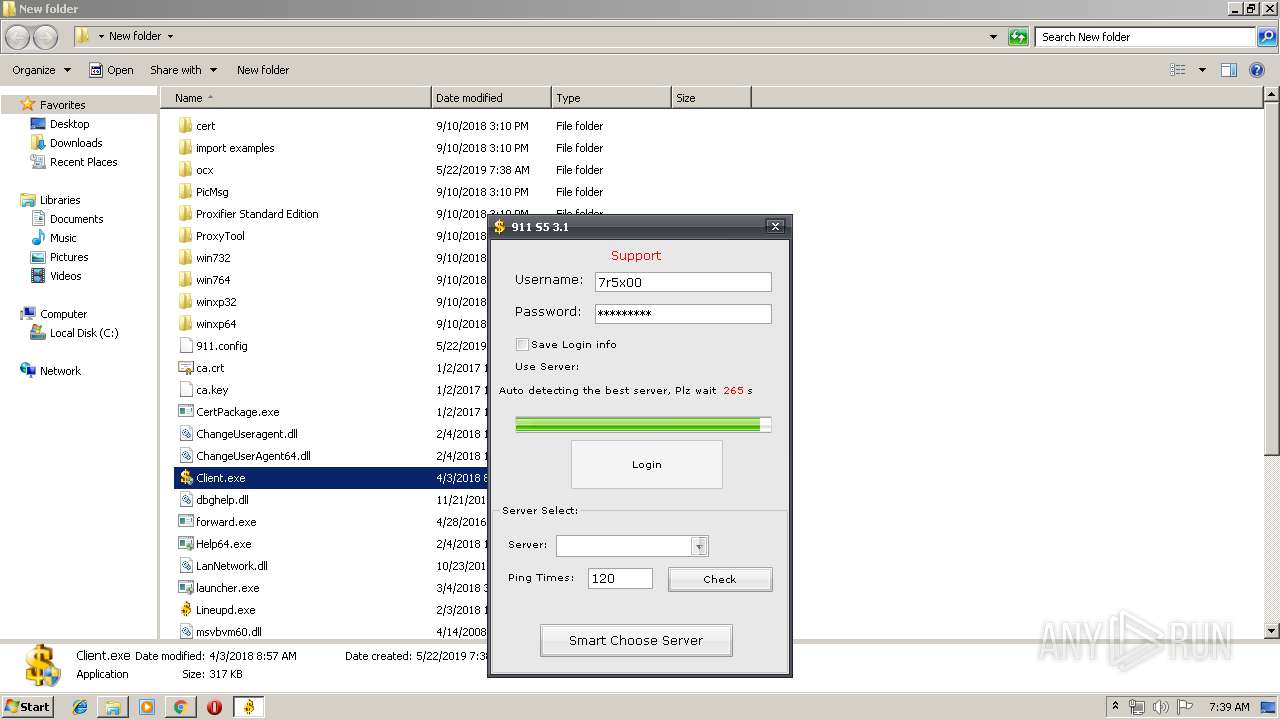Open Windows Media Player taskbar icon
Viewport: 1280px width, 720px height.
pos(147,707)
